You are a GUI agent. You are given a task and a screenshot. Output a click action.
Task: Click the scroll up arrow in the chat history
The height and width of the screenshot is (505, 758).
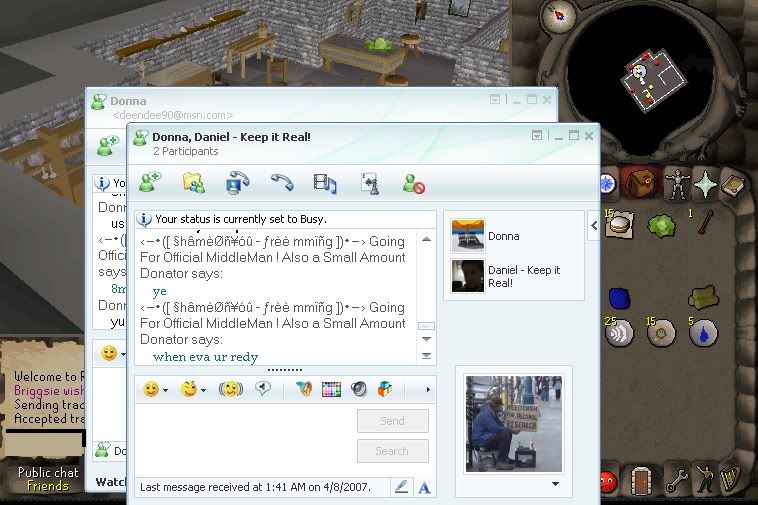pyautogui.click(x=426, y=239)
